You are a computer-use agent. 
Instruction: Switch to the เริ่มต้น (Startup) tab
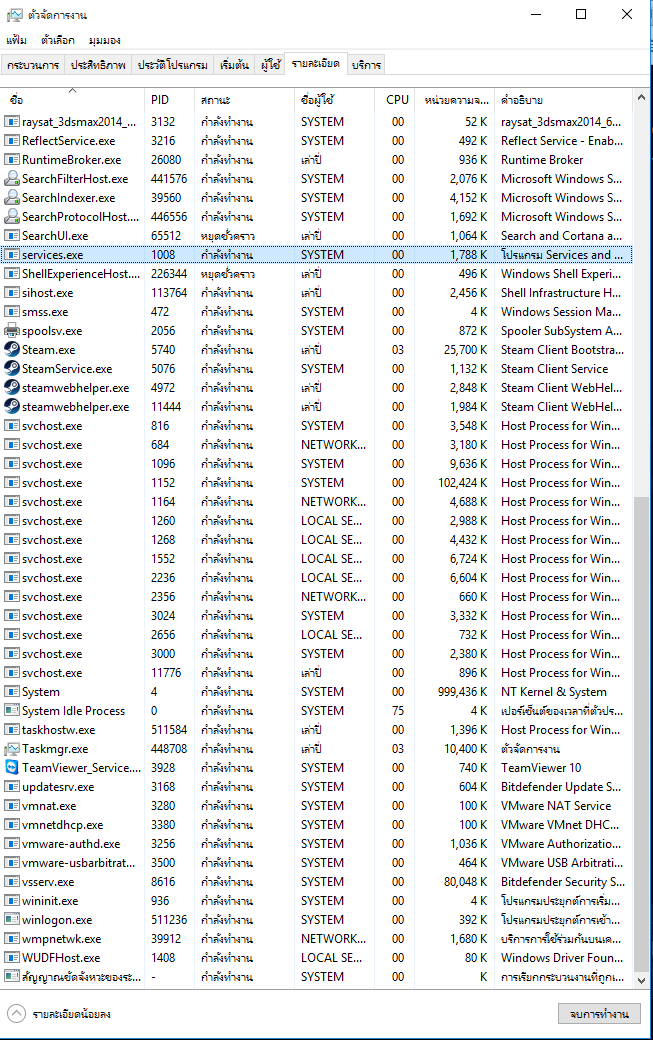tap(234, 65)
